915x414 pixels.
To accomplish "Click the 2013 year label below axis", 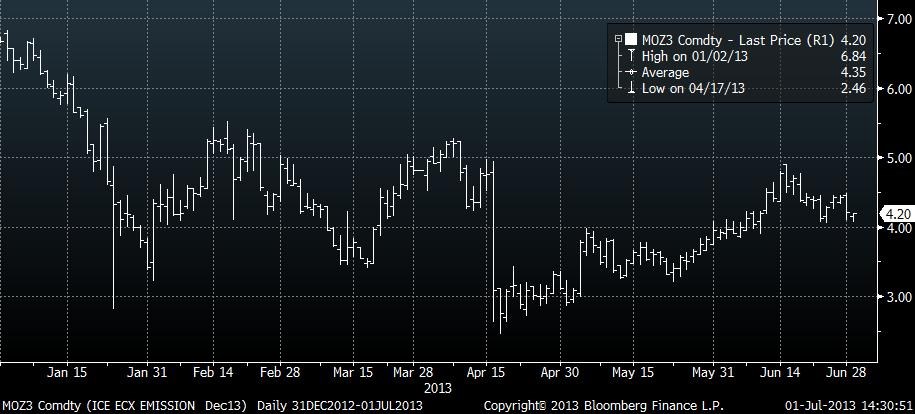I will pos(439,386).
